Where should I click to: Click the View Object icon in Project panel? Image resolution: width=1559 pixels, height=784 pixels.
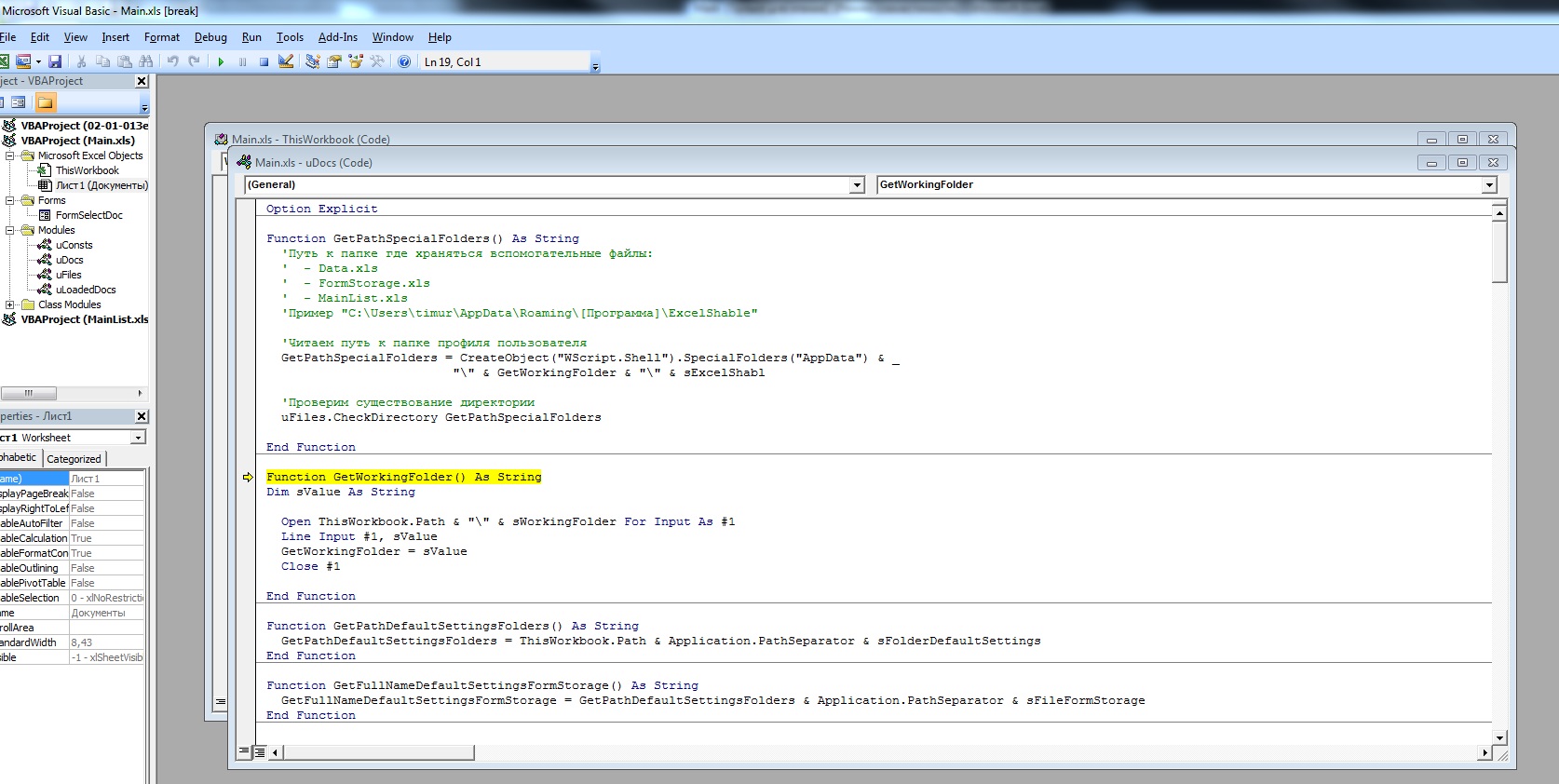[x=18, y=102]
